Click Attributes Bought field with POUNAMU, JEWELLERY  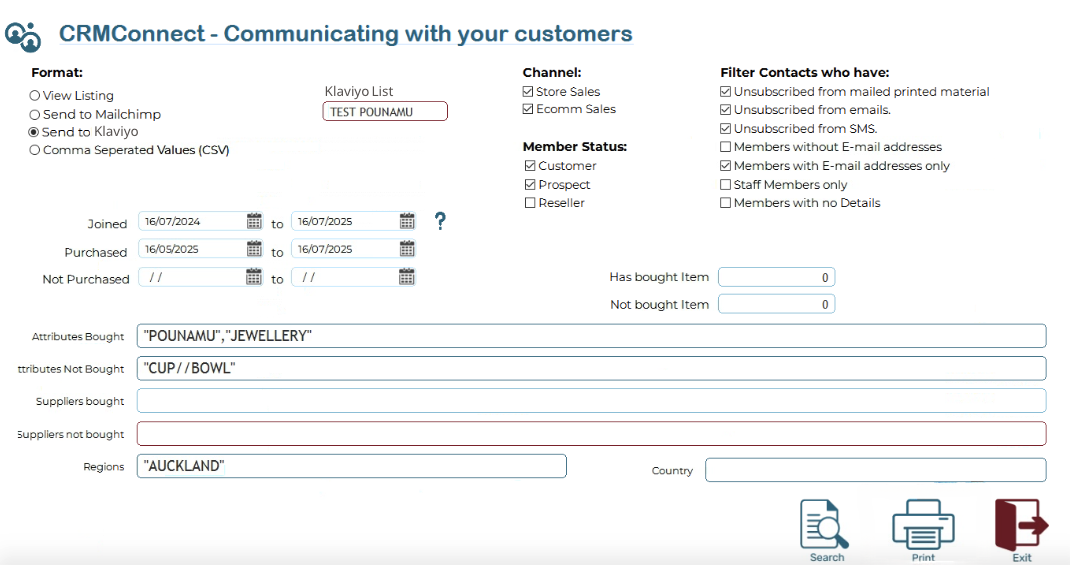click(x=592, y=336)
